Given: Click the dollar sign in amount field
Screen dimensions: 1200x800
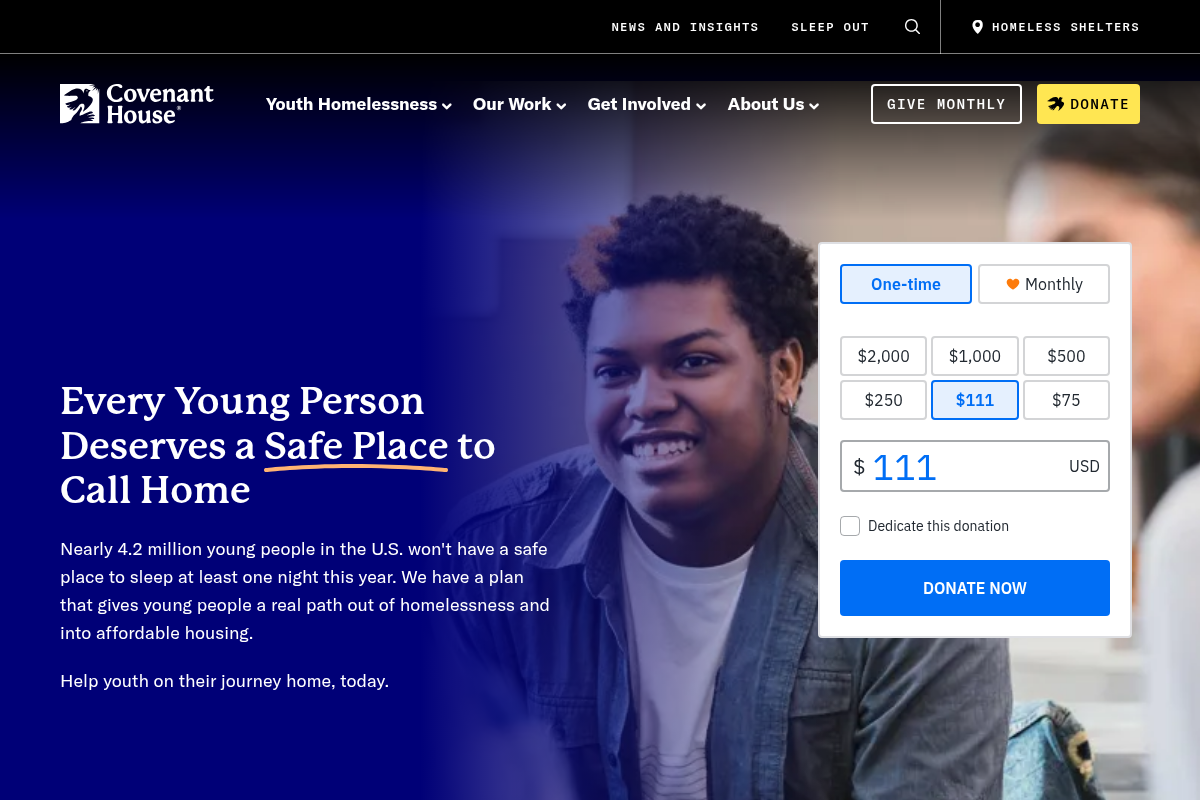Looking at the screenshot, I should tap(859, 467).
